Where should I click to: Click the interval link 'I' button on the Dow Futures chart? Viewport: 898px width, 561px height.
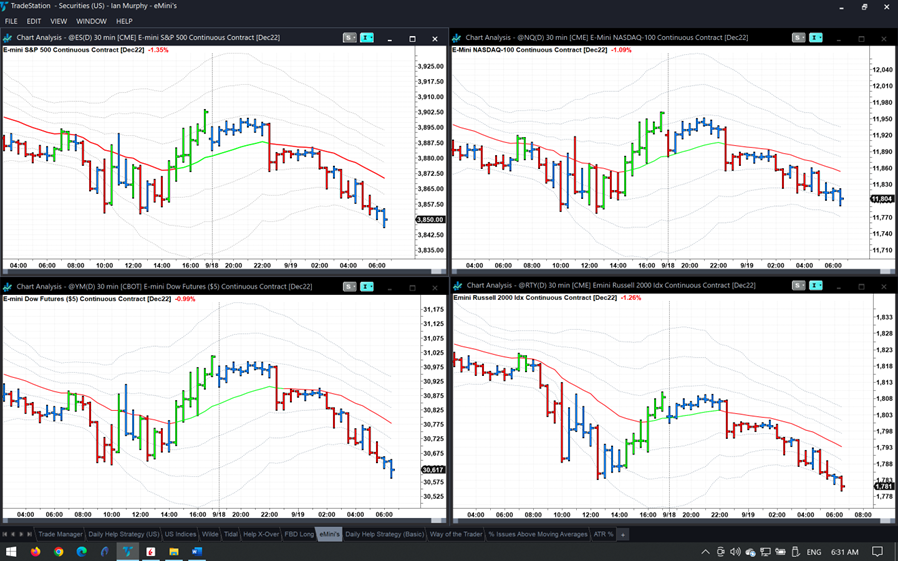(367, 287)
